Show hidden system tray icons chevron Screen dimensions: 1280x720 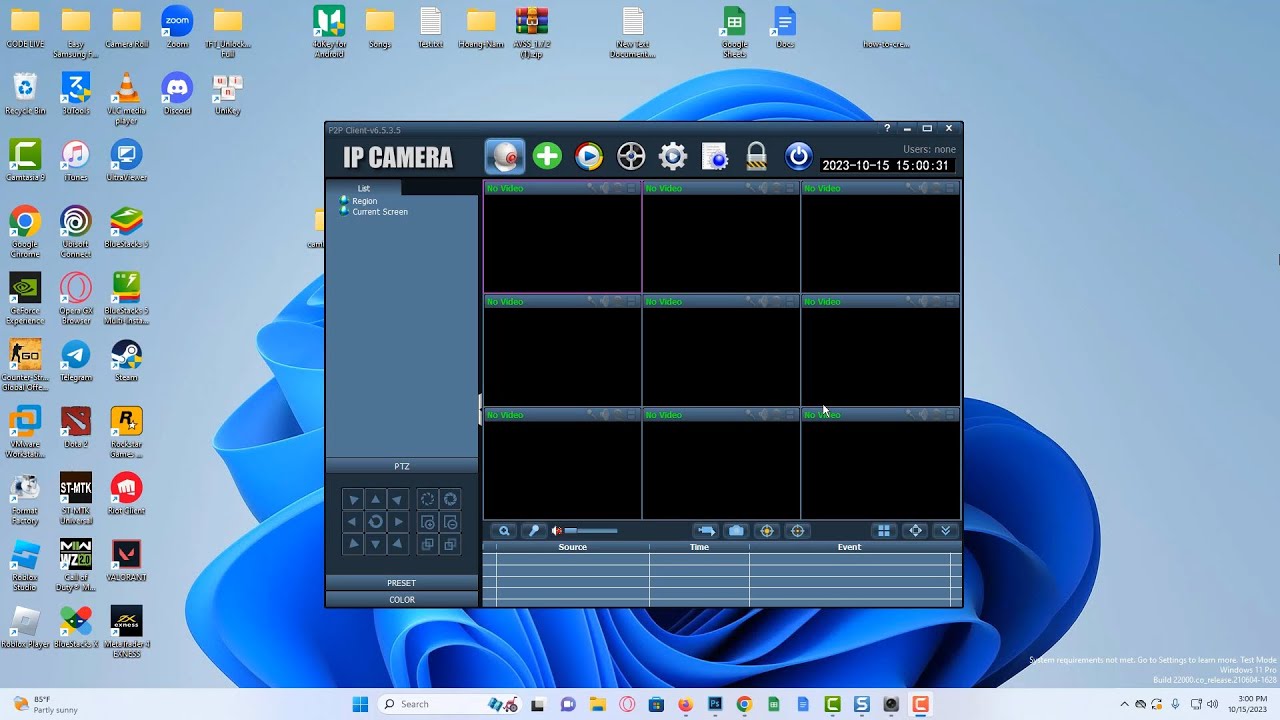[x=1124, y=704]
